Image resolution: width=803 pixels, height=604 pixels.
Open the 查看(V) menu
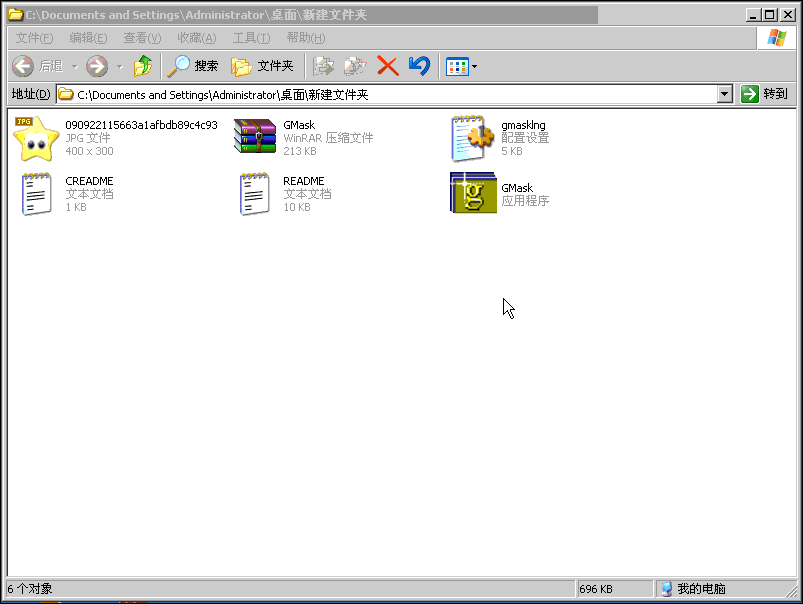142,38
